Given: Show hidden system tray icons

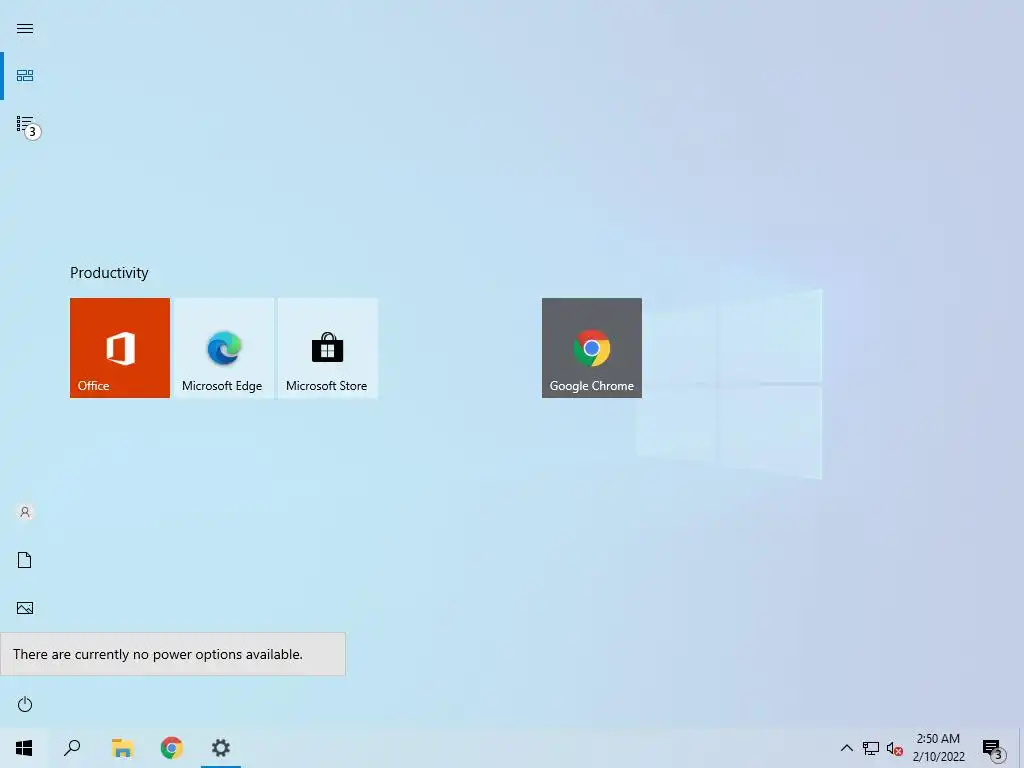Looking at the screenshot, I should 846,748.
